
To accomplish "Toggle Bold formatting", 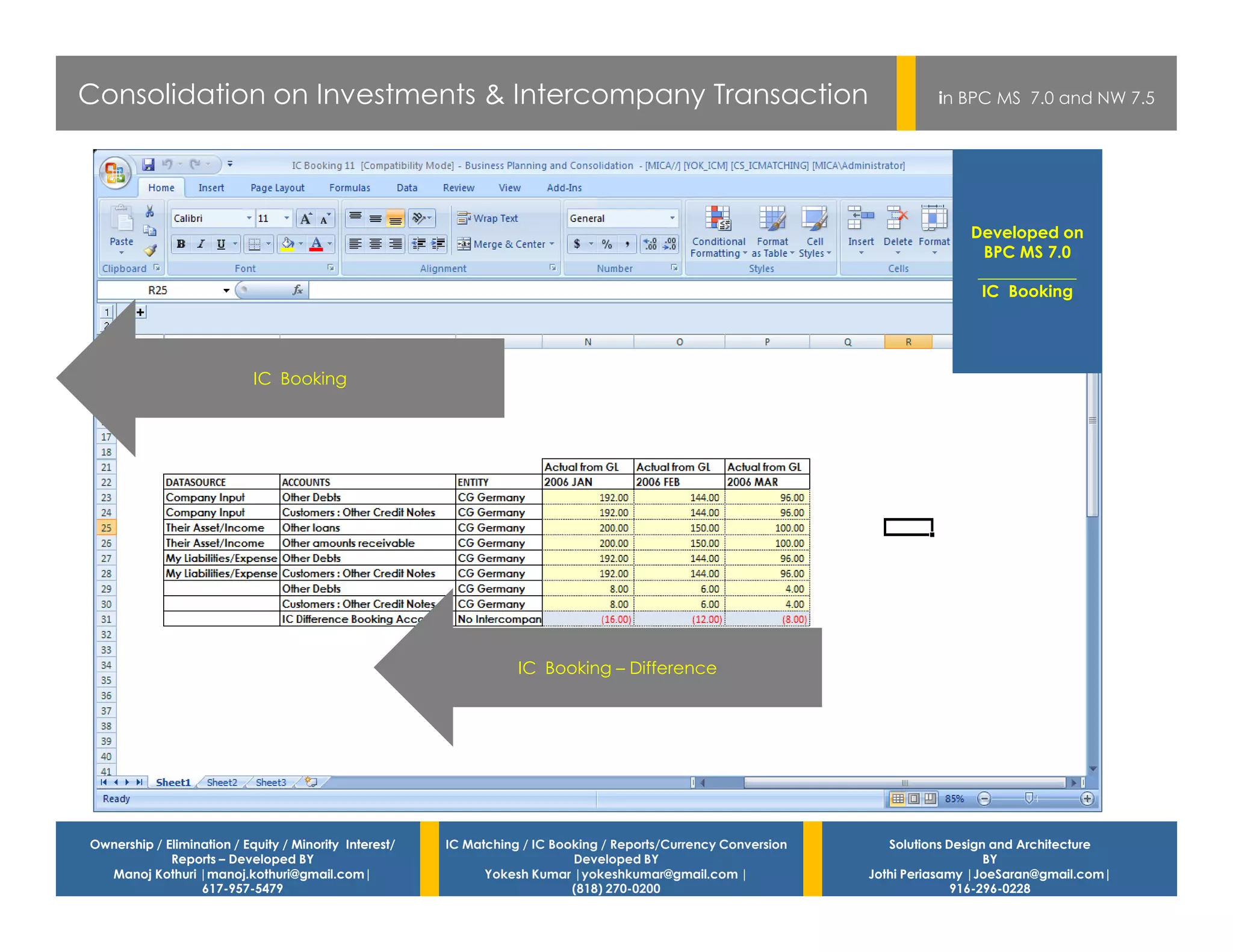I will tap(181, 244).
